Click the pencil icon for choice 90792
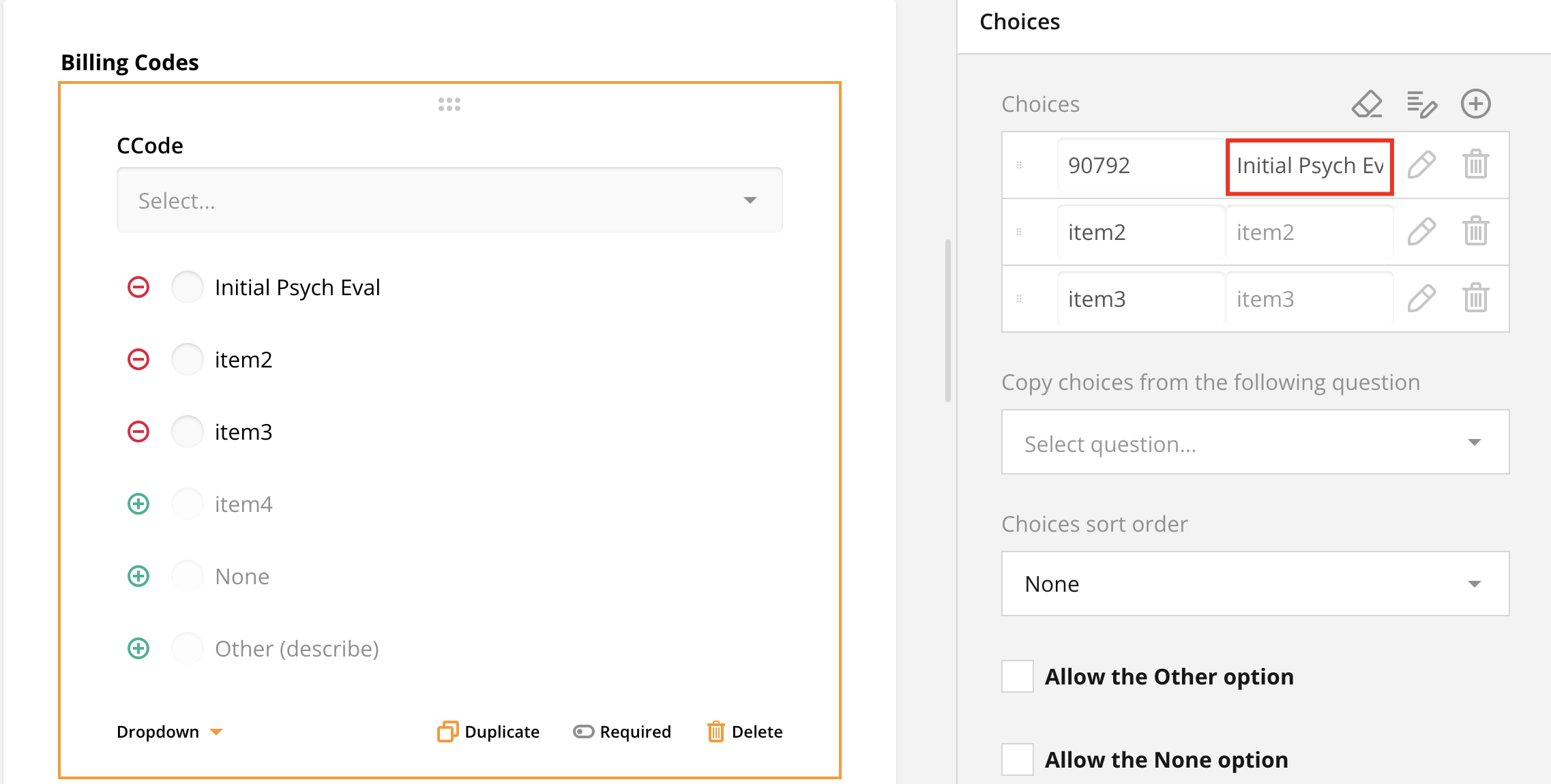Image resolution: width=1551 pixels, height=784 pixels. 1421,165
